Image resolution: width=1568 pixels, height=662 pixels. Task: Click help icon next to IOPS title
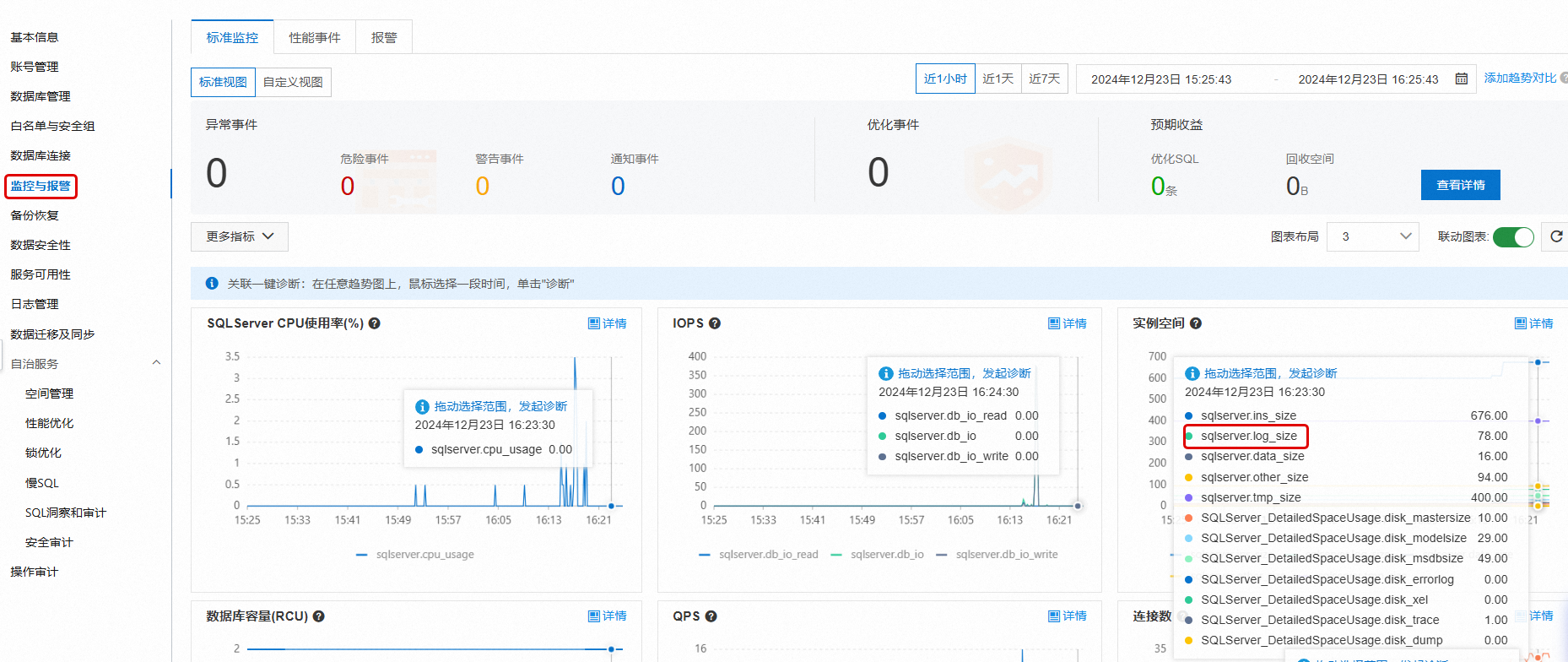click(x=715, y=323)
